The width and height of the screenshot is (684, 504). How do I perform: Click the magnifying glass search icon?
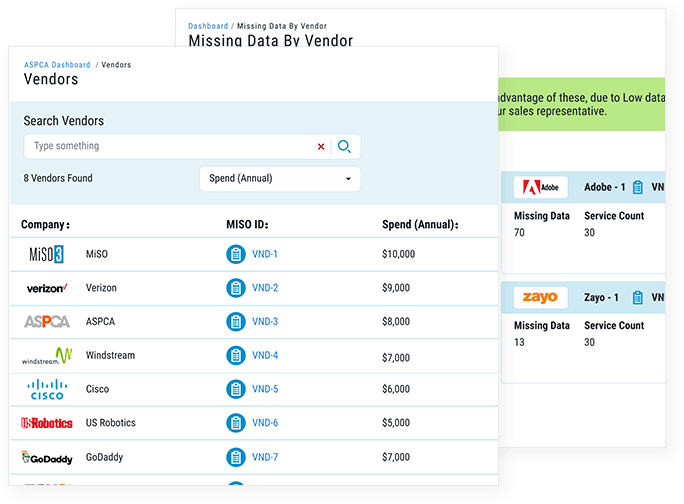pyautogui.click(x=344, y=146)
